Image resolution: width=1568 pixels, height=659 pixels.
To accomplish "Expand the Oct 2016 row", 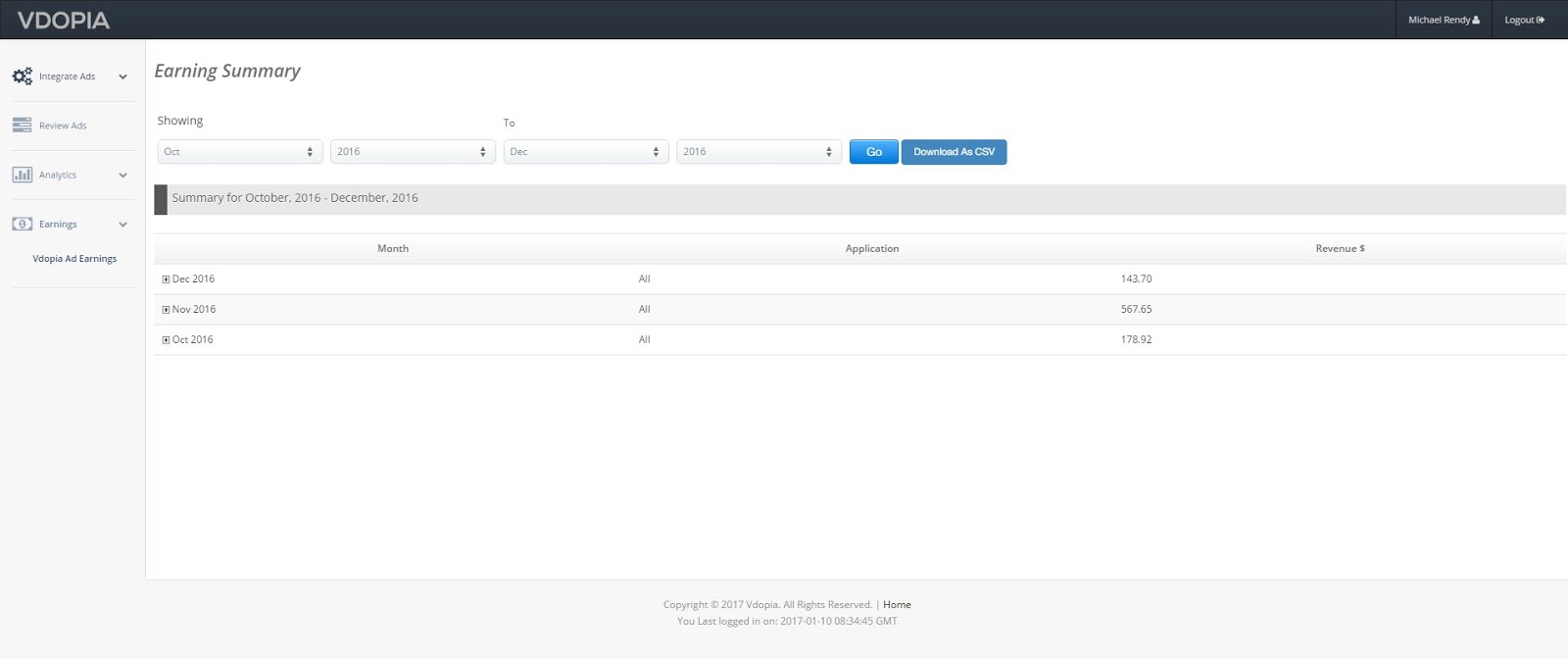I will tap(166, 340).
